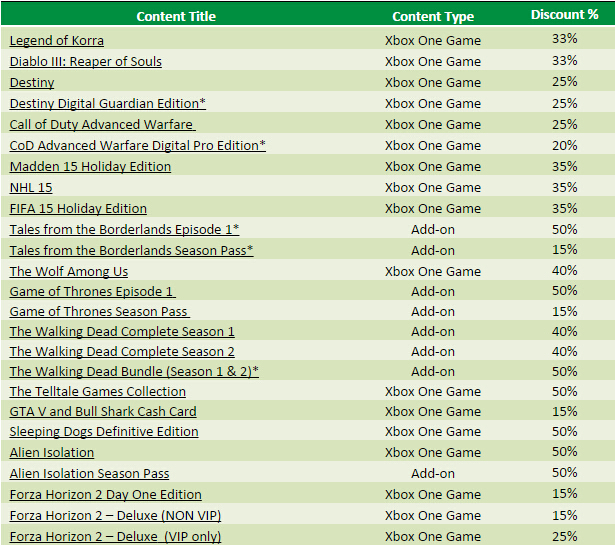
Task: Open Destiny Digital Guardian Edition link
Action: coord(108,104)
